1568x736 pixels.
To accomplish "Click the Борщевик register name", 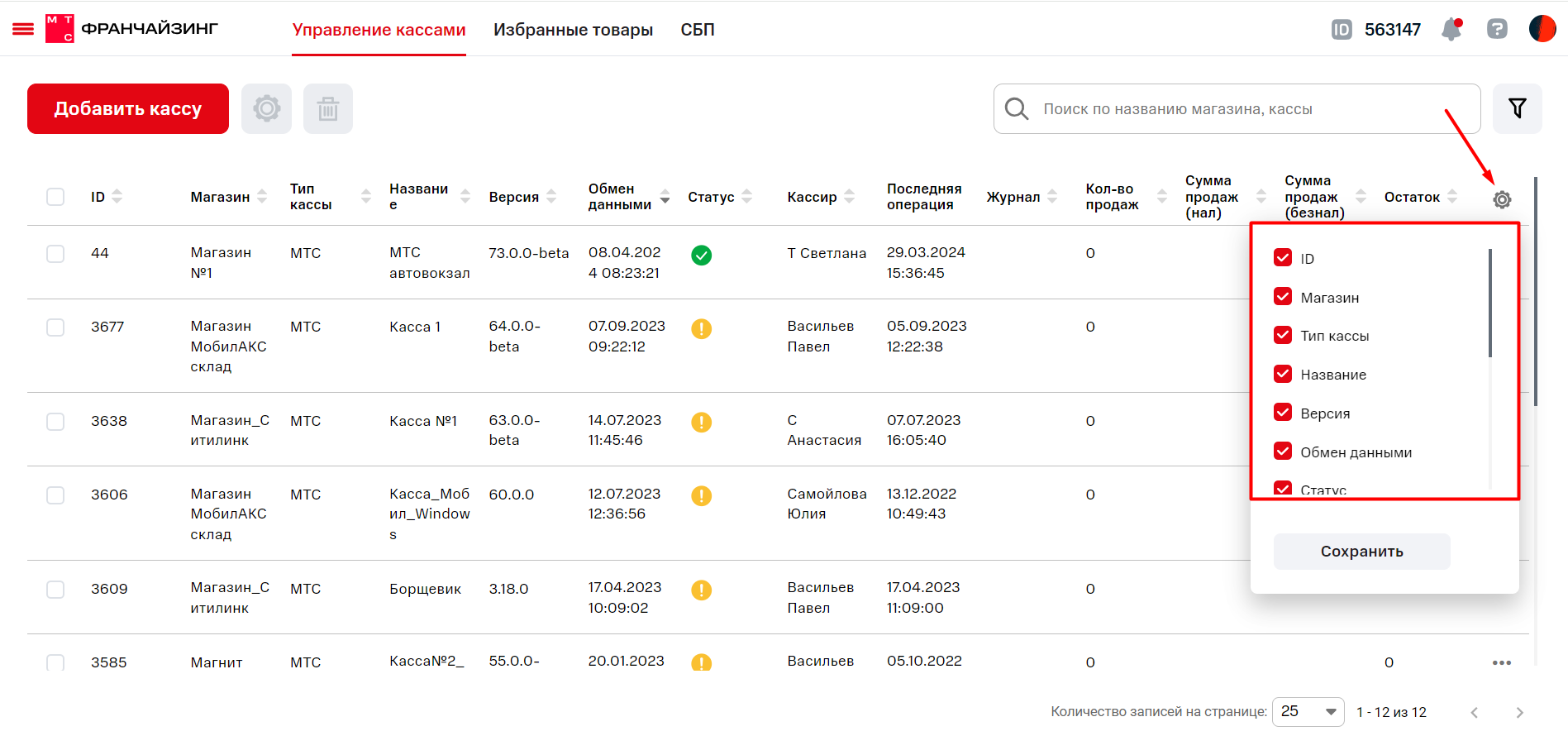I will (x=425, y=589).
